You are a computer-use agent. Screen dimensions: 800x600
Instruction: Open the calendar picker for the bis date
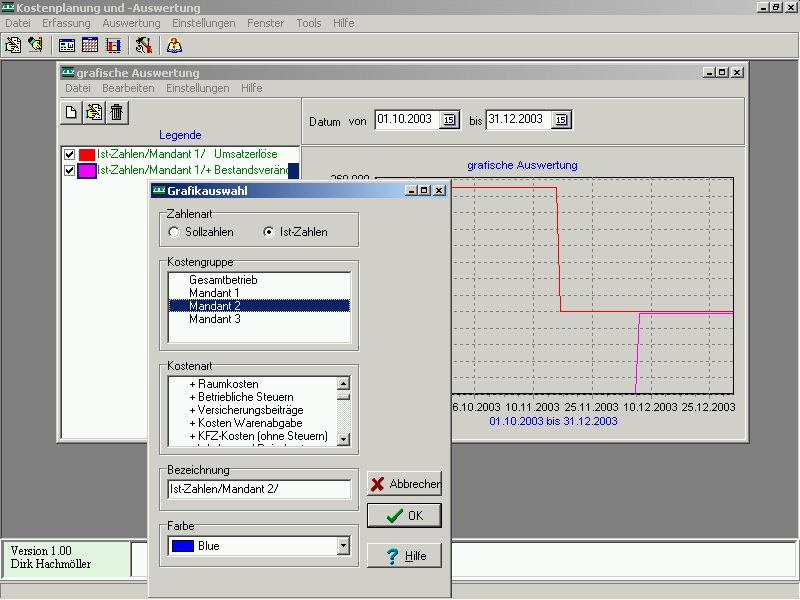pyautogui.click(x=561, y=120)
